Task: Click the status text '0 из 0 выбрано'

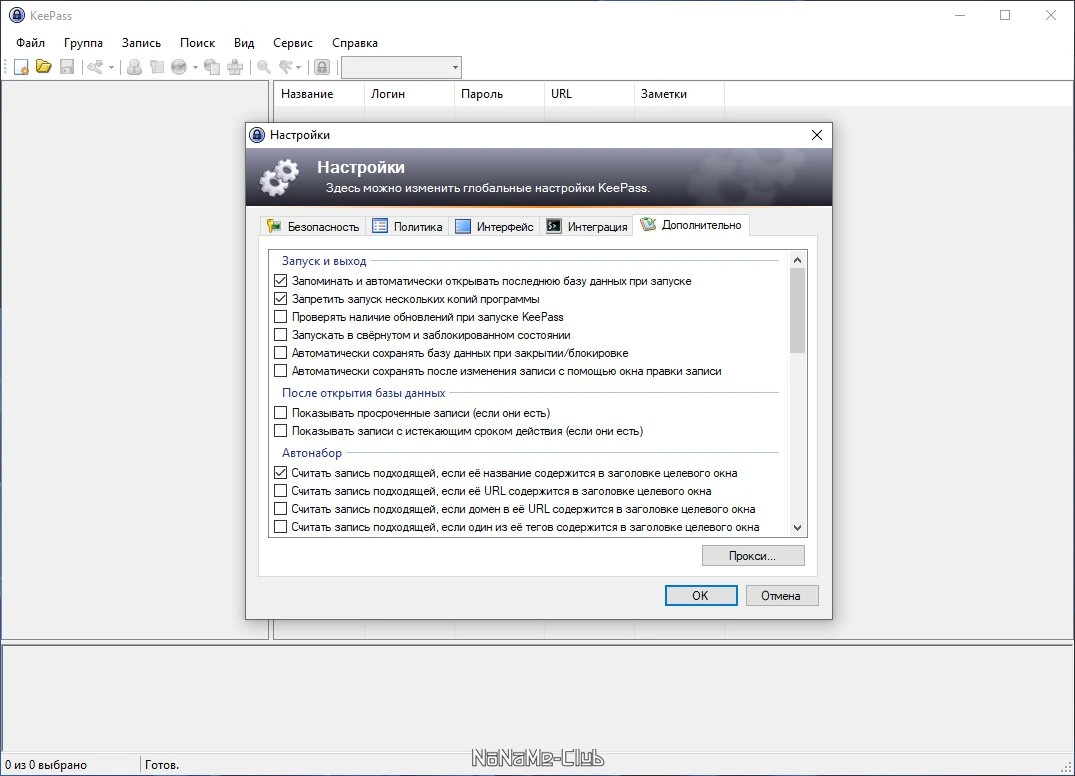Action: click(x=46, y=764)
